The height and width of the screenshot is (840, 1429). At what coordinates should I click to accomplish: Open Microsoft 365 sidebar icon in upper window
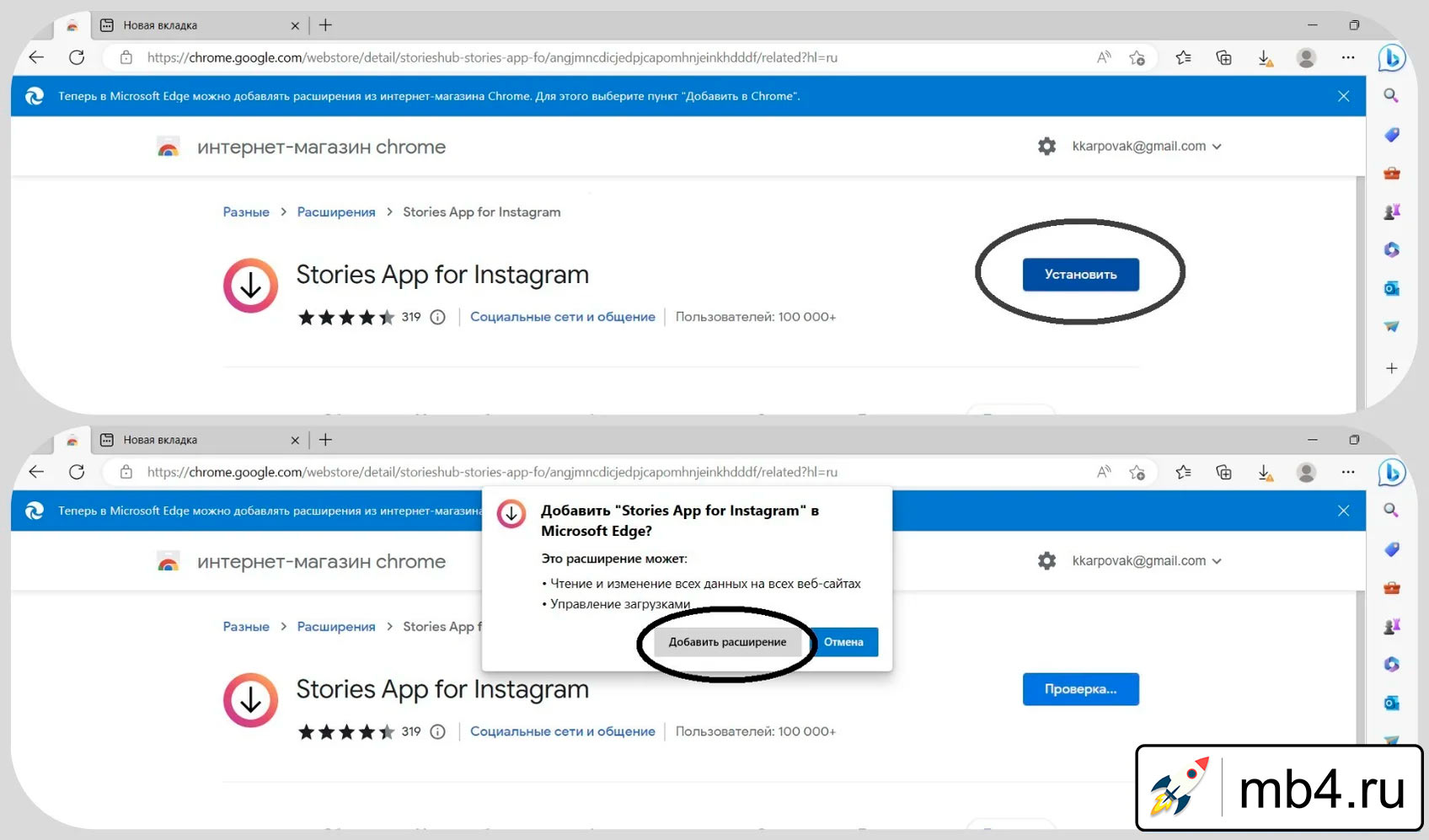[x=1392, y=249]
